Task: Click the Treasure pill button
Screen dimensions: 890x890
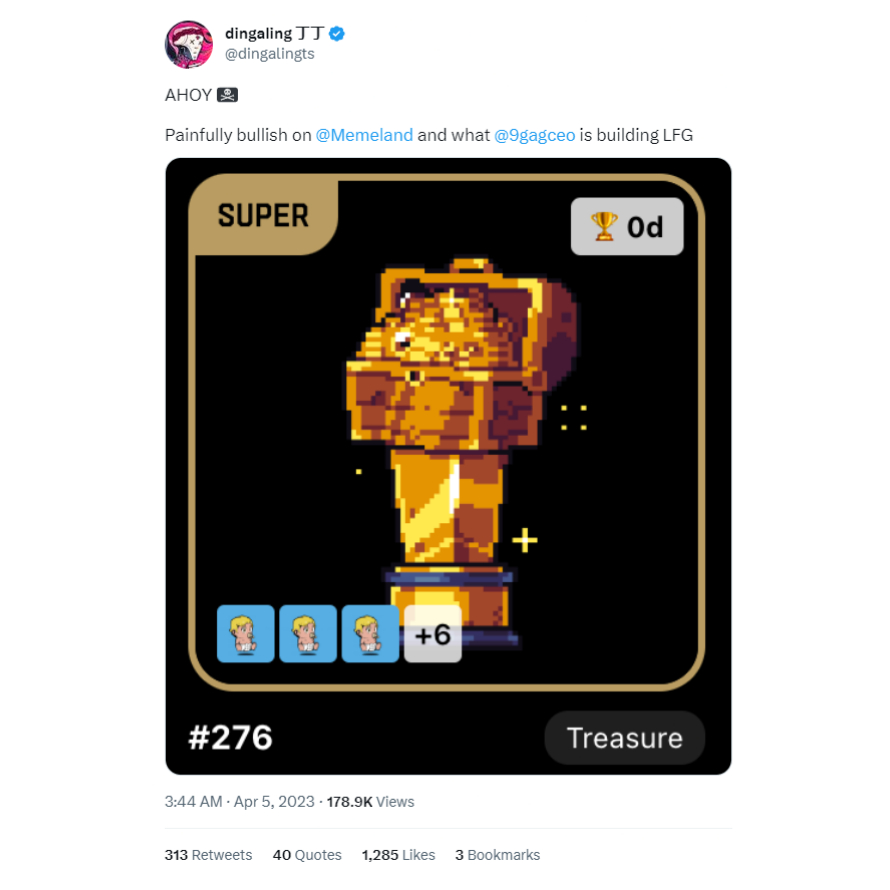Action: pyautogui.click(x=624, y=738)
